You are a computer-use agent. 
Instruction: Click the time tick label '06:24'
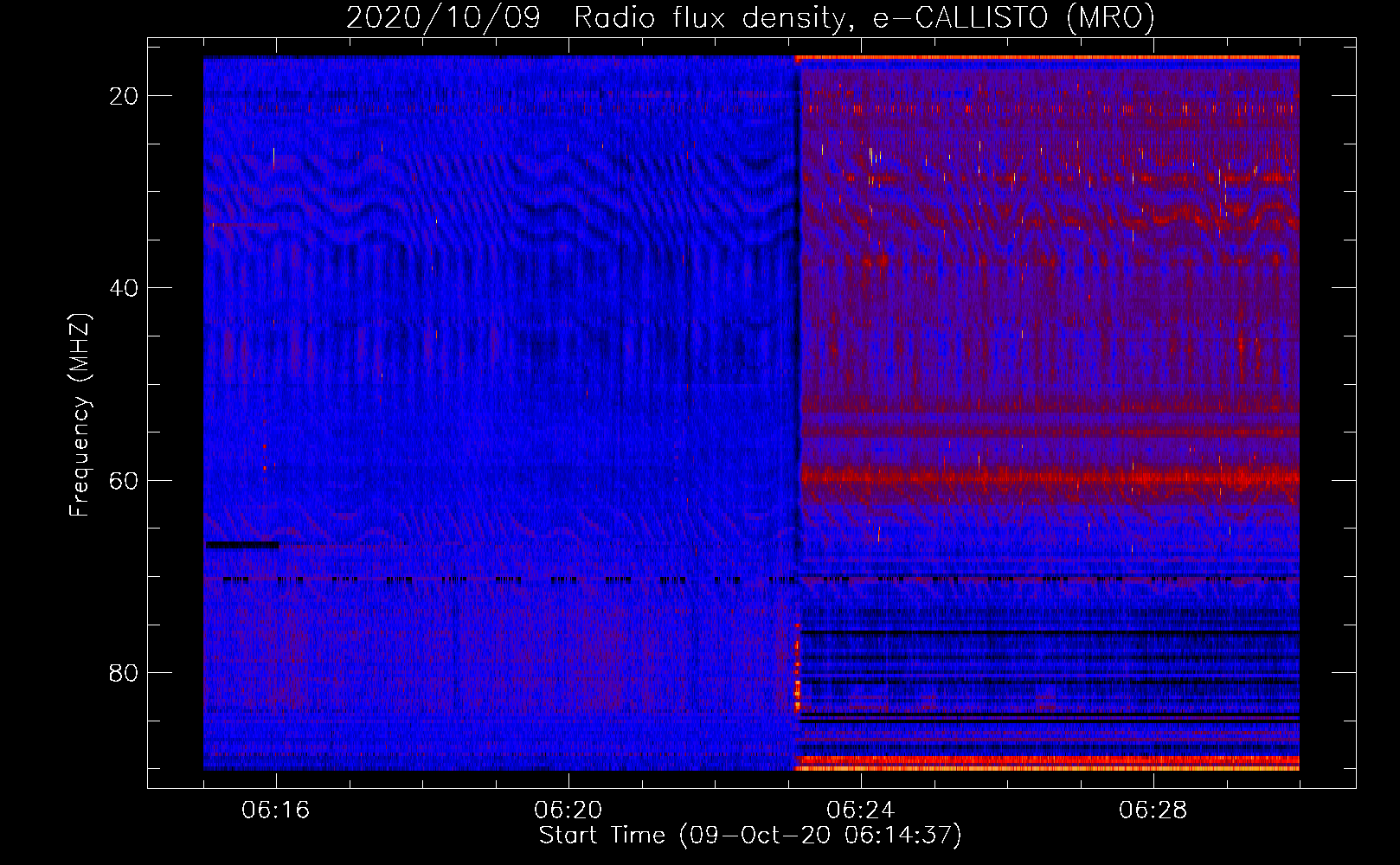click(861, 810)
